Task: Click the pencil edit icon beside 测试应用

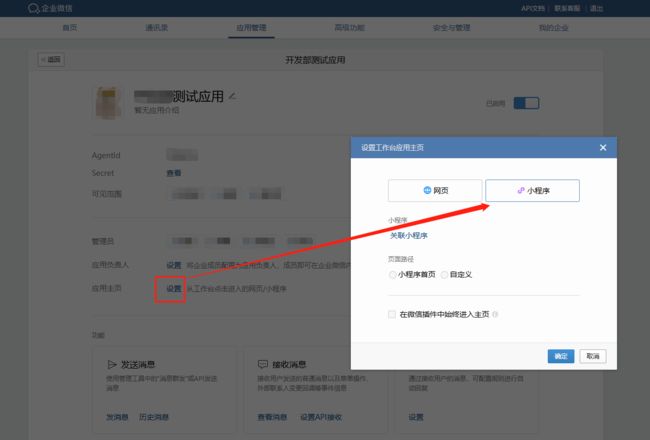Action: [x=232, y=96]
